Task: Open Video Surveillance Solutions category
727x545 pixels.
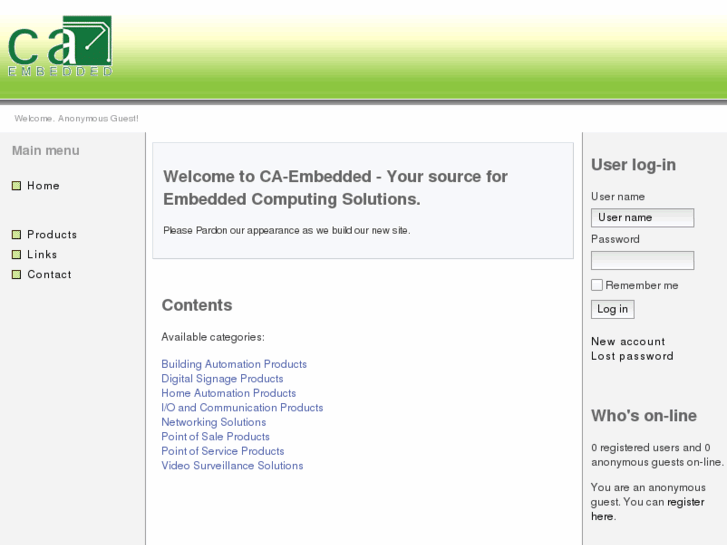Action: point(232,466)
